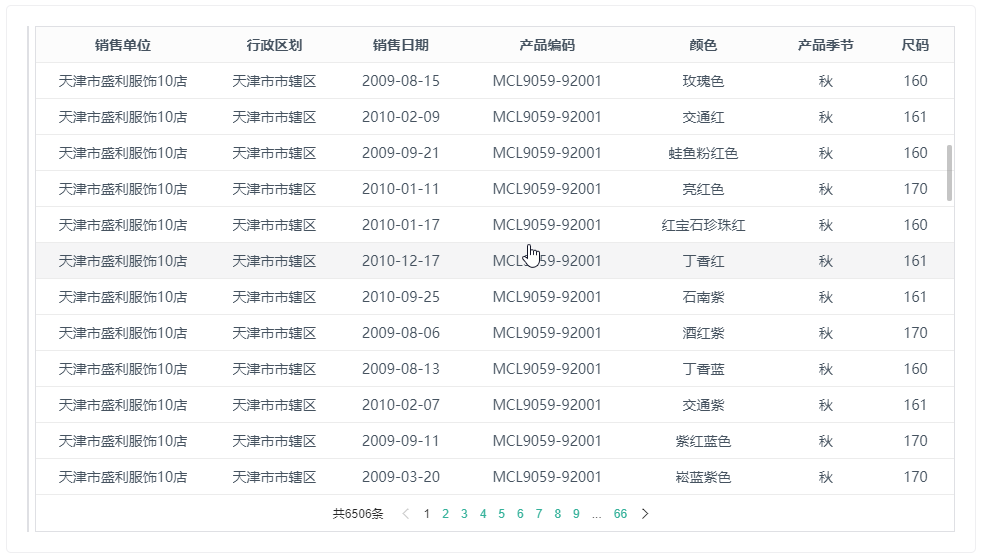
Task: Click the 玫瑰色 color cell
Action: 703,81
